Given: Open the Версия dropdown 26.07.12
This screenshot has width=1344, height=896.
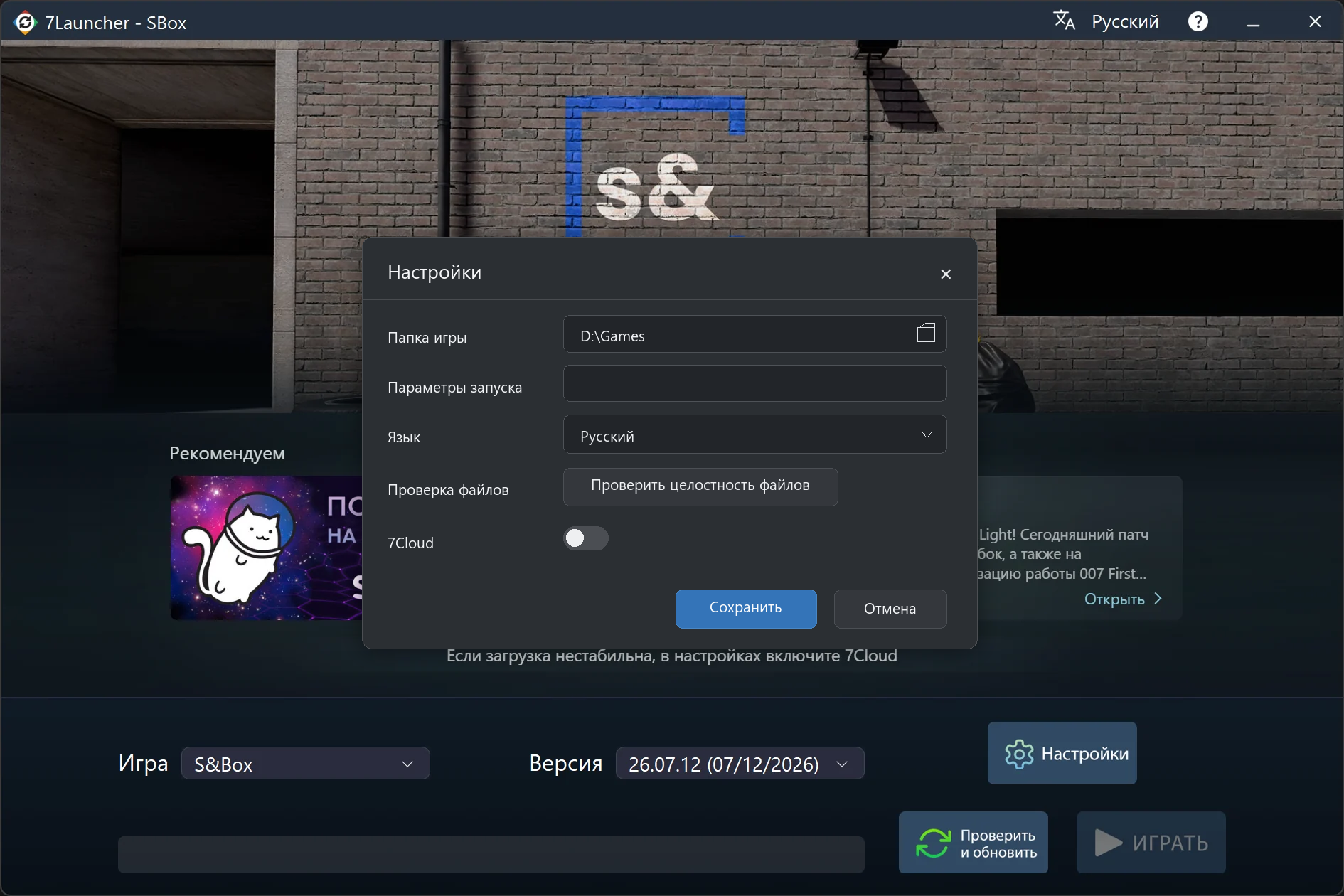Looking at the screenshot, I should [740, 763].
